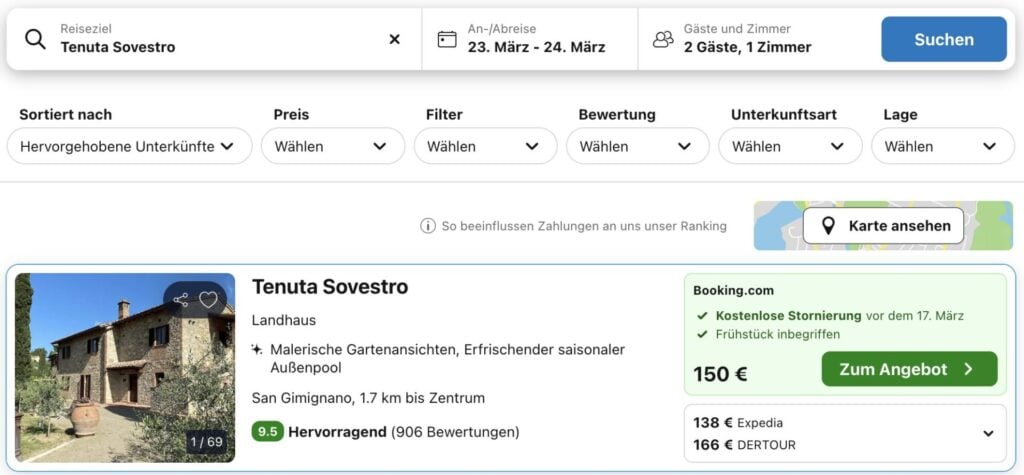Clear the Reiseziel field with the X
Screen dimensions: 1024x475
(394, 39)
